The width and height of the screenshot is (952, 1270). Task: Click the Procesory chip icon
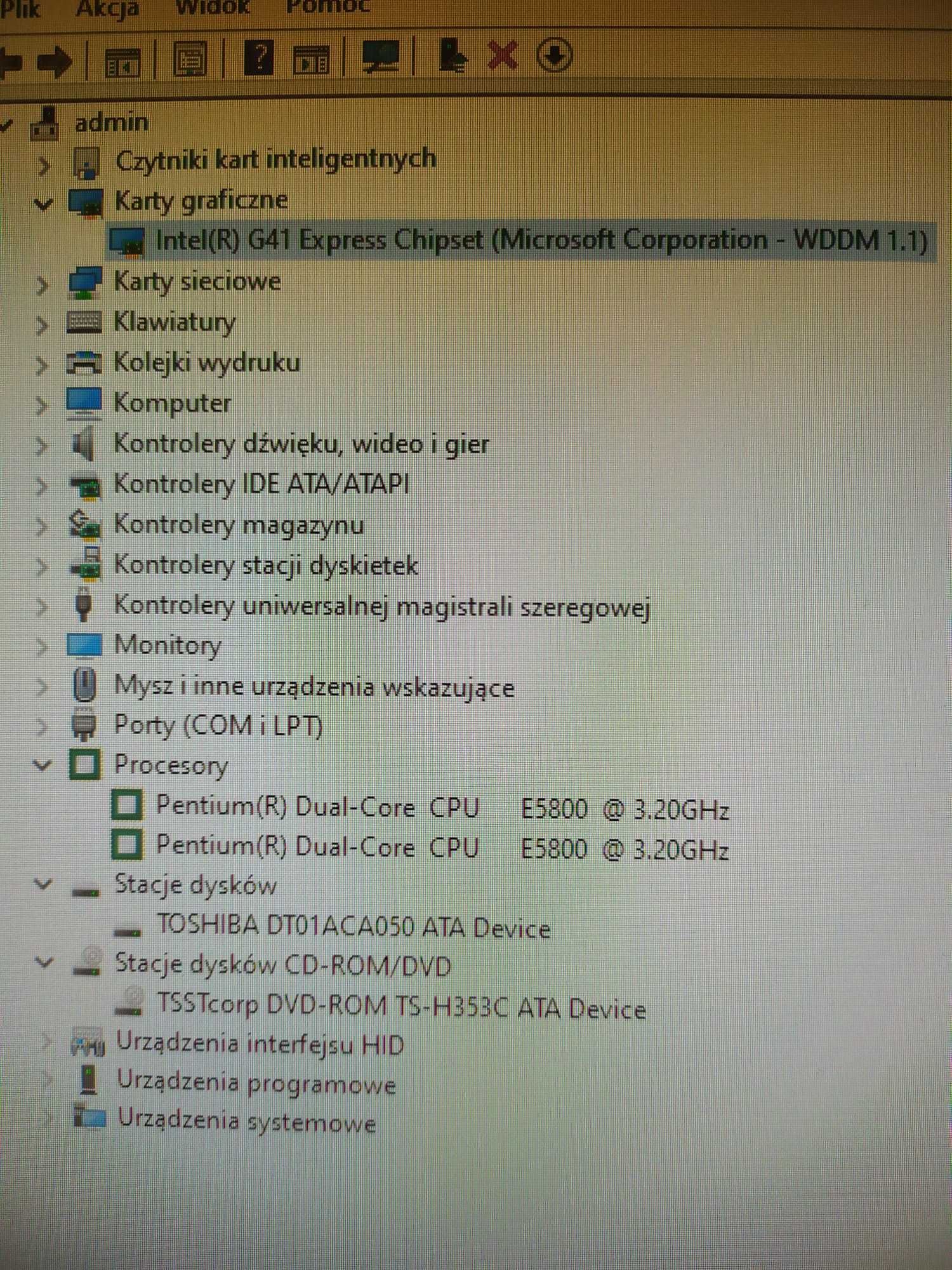tap(84, 765)
